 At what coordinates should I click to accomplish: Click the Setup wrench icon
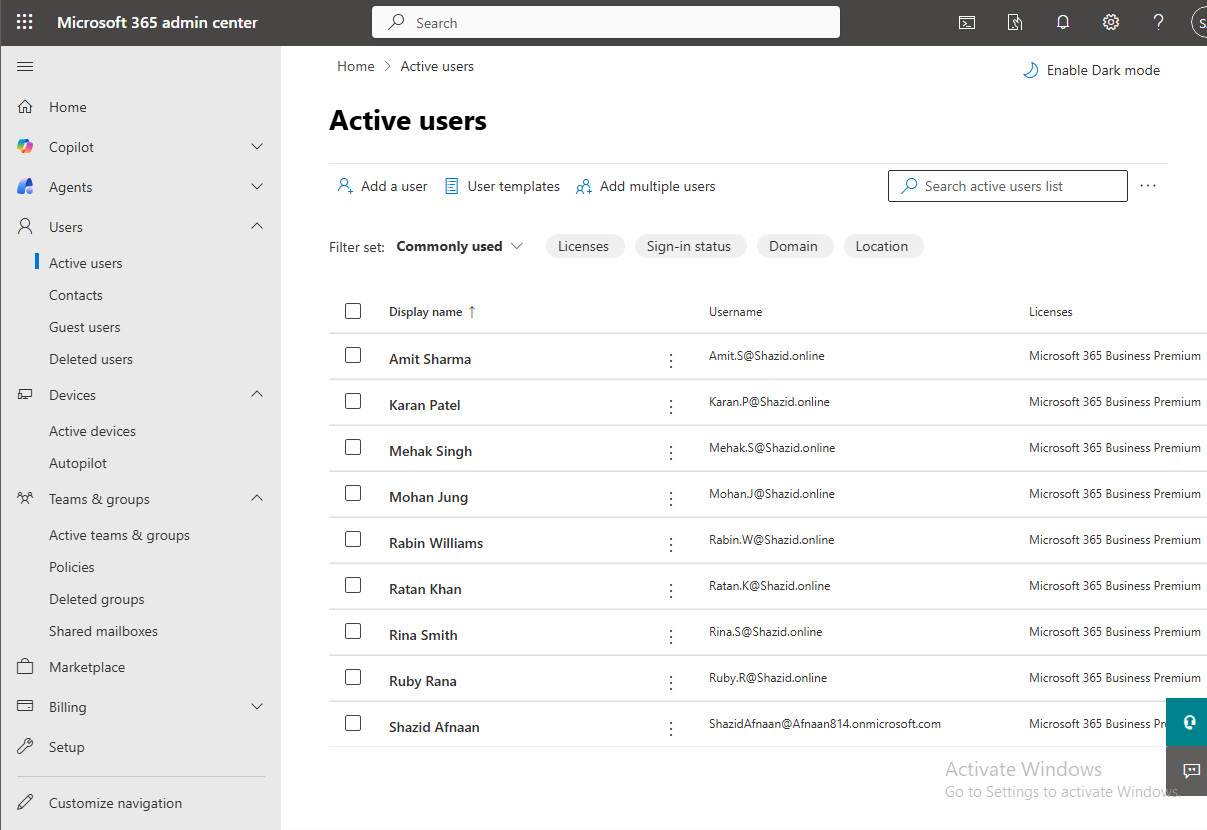click(26, 747)
